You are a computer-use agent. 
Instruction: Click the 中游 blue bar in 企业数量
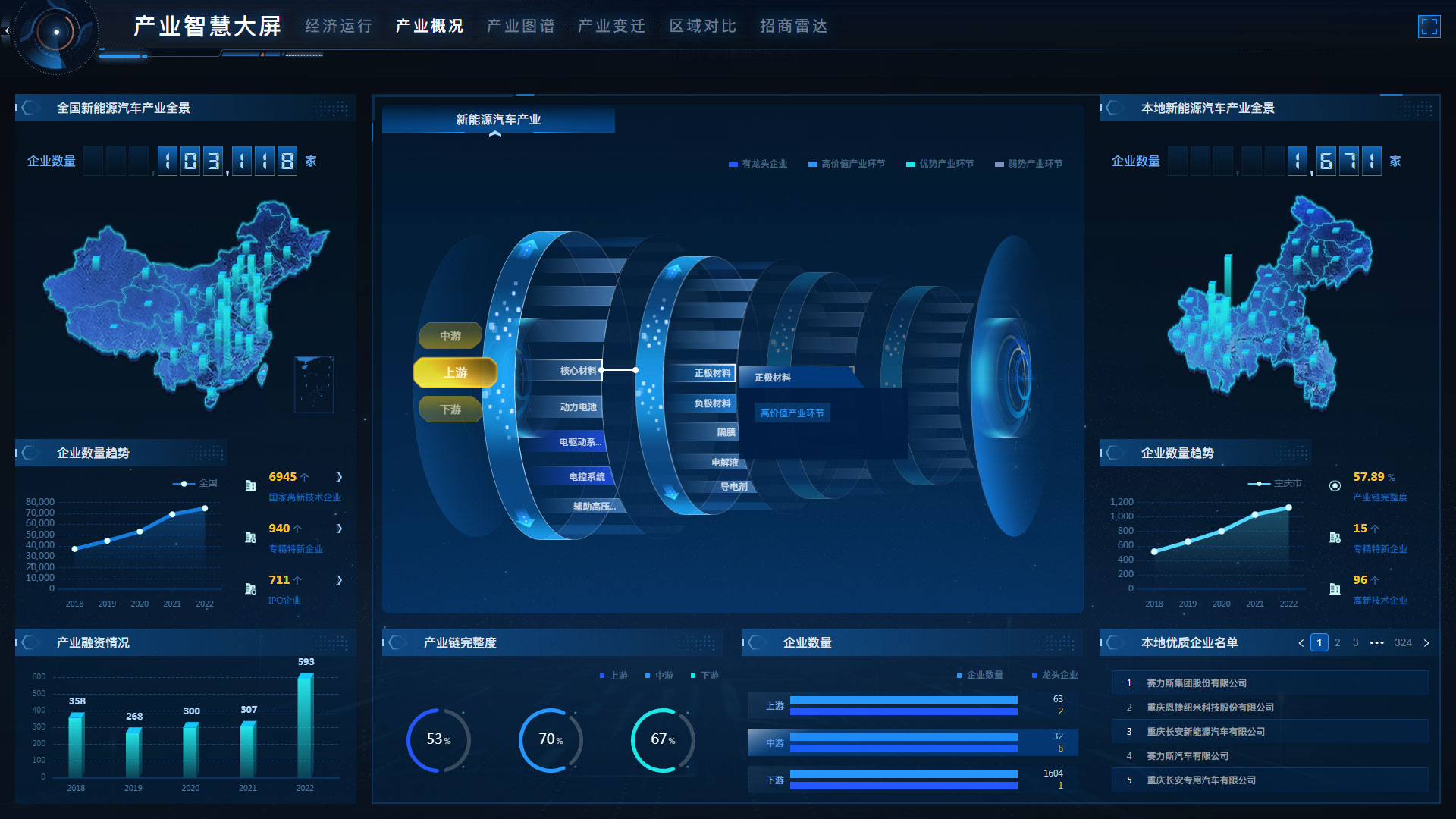(x=902, y=737)
